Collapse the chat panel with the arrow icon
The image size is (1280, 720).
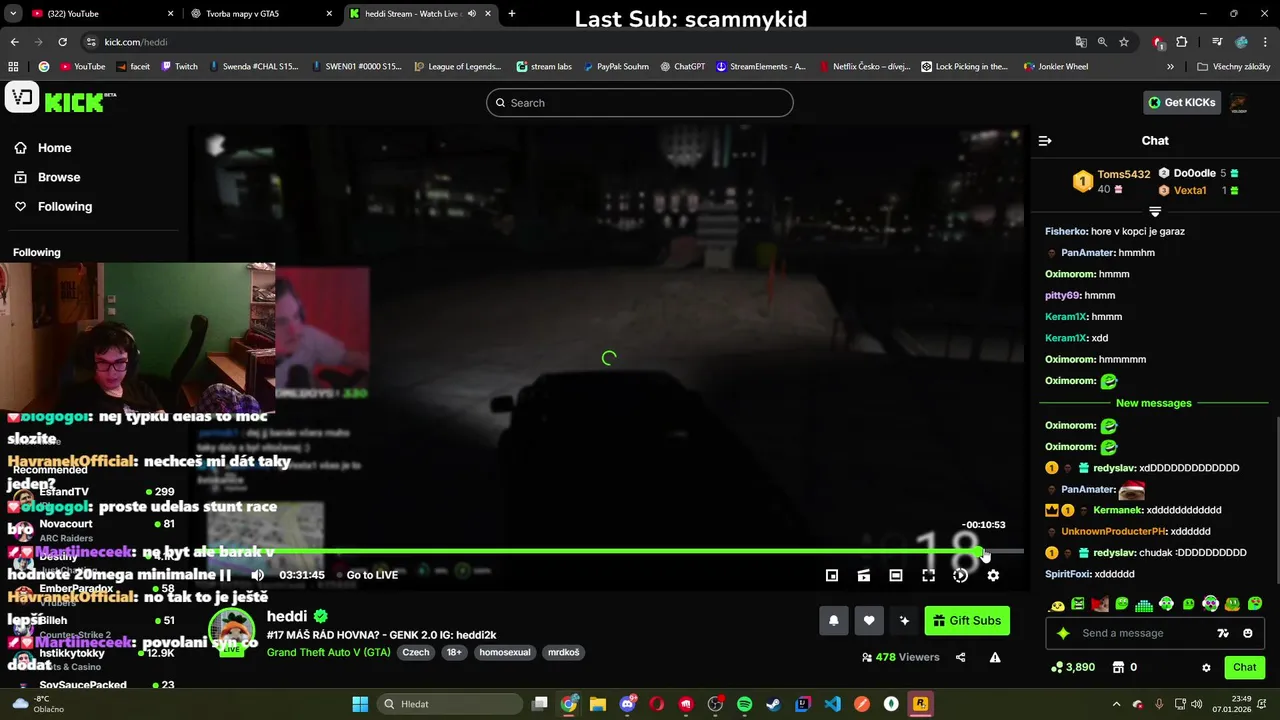pyautogui.click(x=1045, y=141)
